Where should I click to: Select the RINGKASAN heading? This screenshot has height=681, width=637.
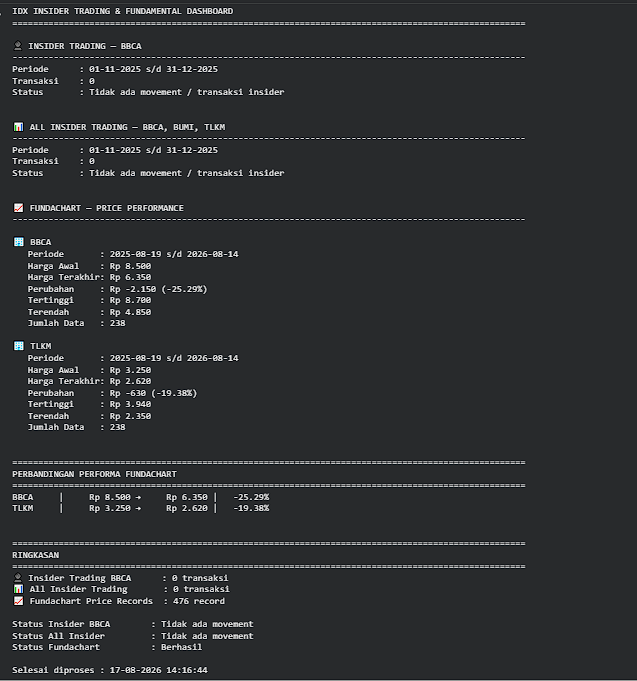click(x=36, y=555)
